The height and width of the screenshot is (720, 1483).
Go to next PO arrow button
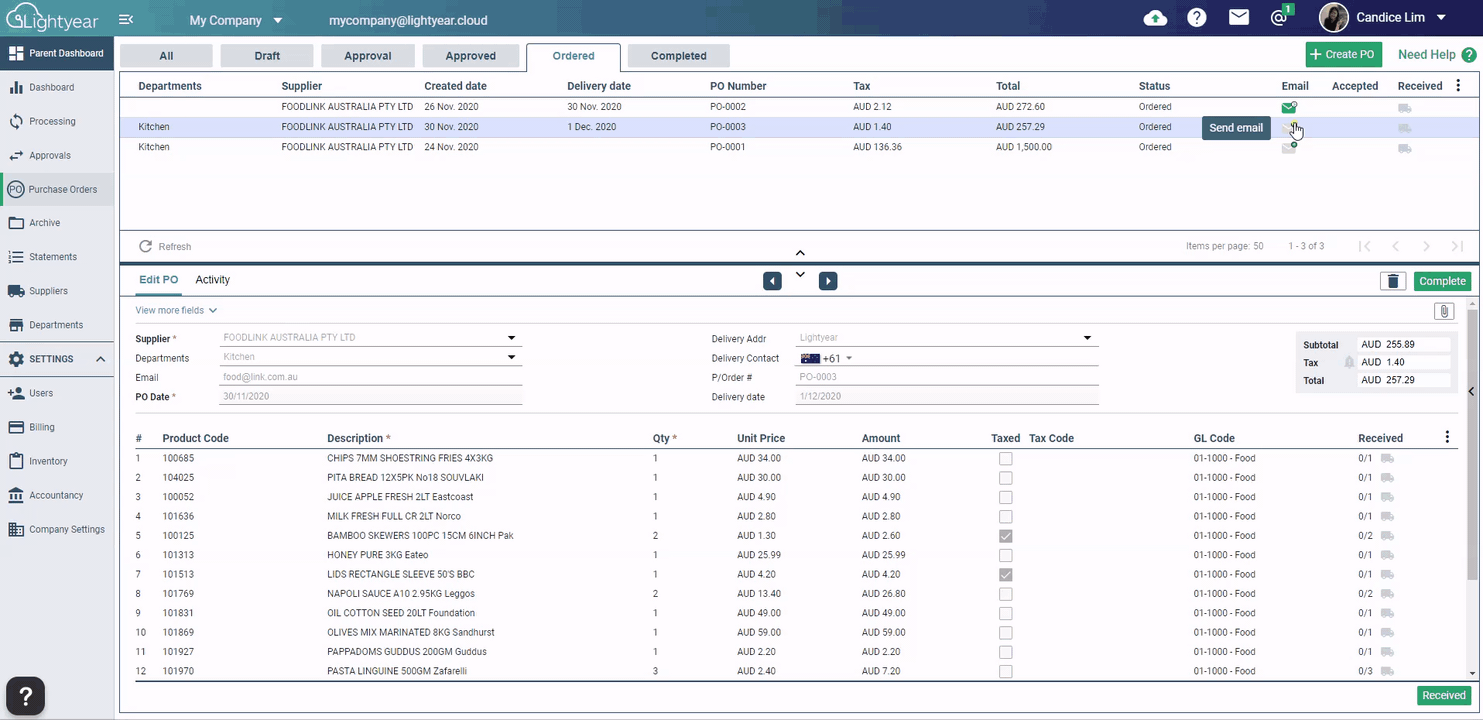(x=828, y=281)
